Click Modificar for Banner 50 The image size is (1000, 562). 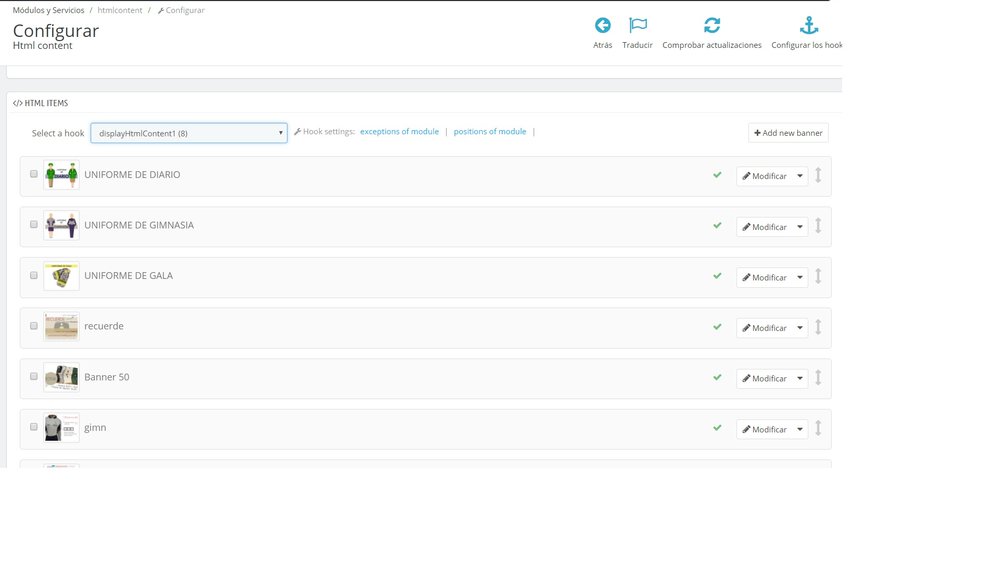point(765,378)
